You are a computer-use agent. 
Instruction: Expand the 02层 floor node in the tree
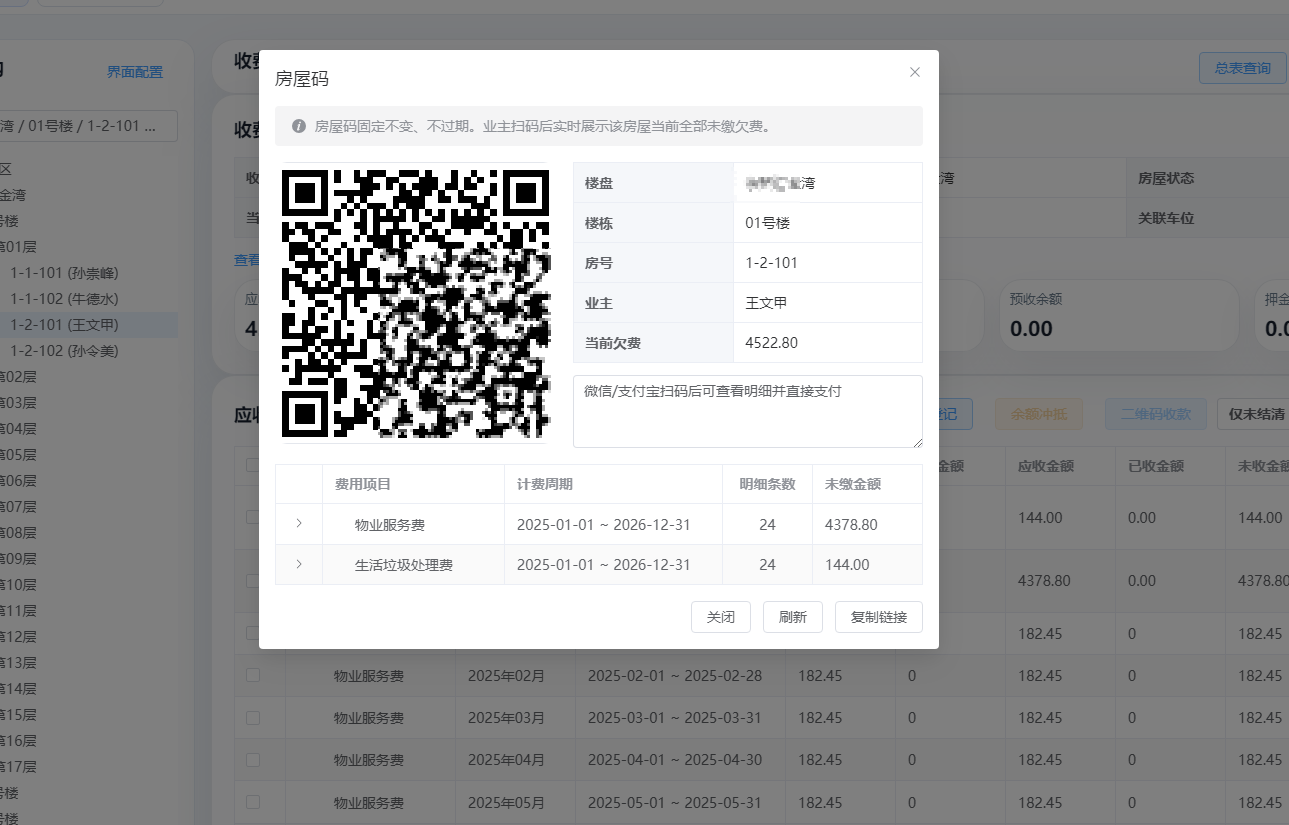[x=18, y=377]
